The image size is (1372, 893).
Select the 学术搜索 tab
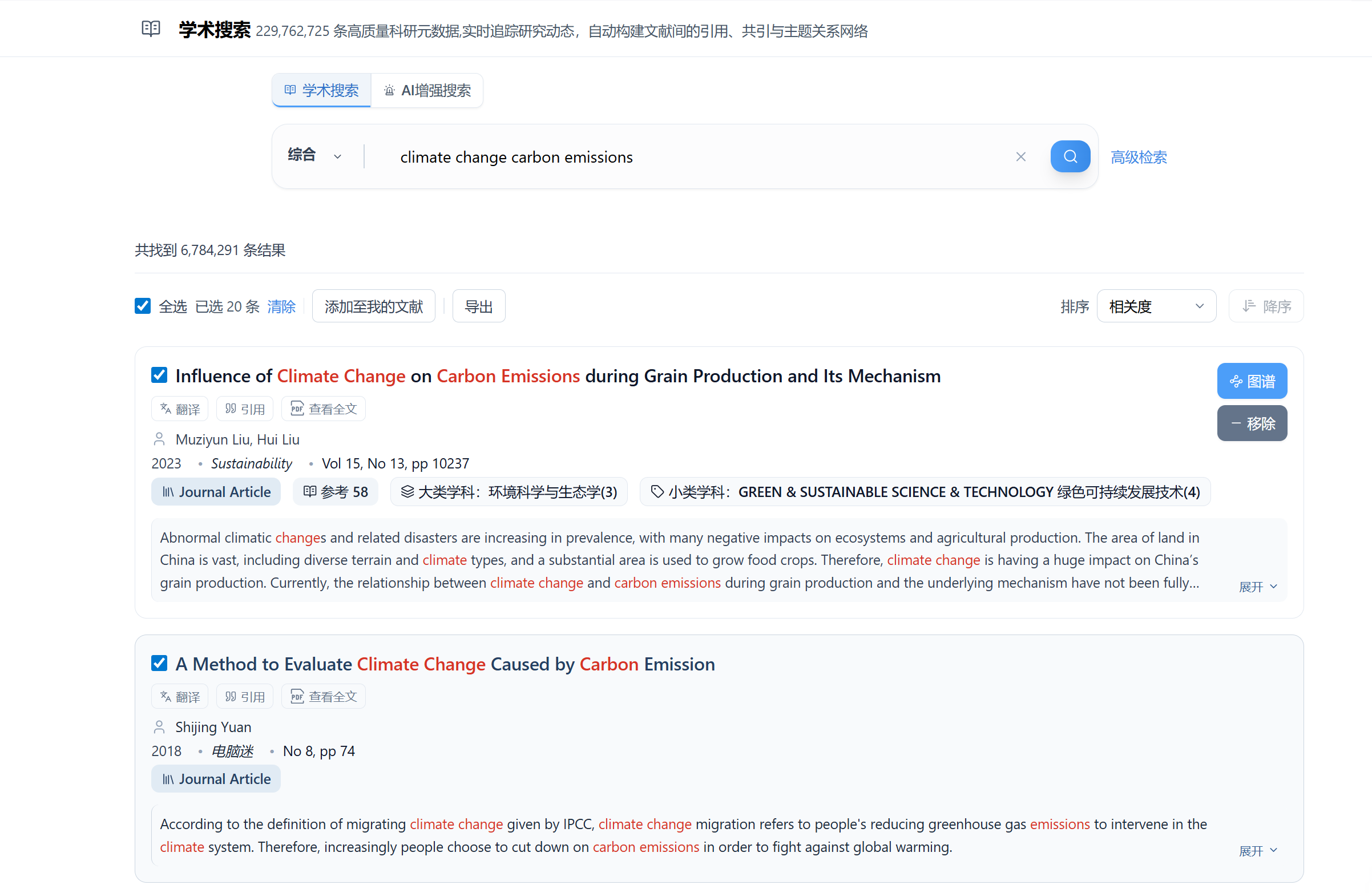click(322, 91)
